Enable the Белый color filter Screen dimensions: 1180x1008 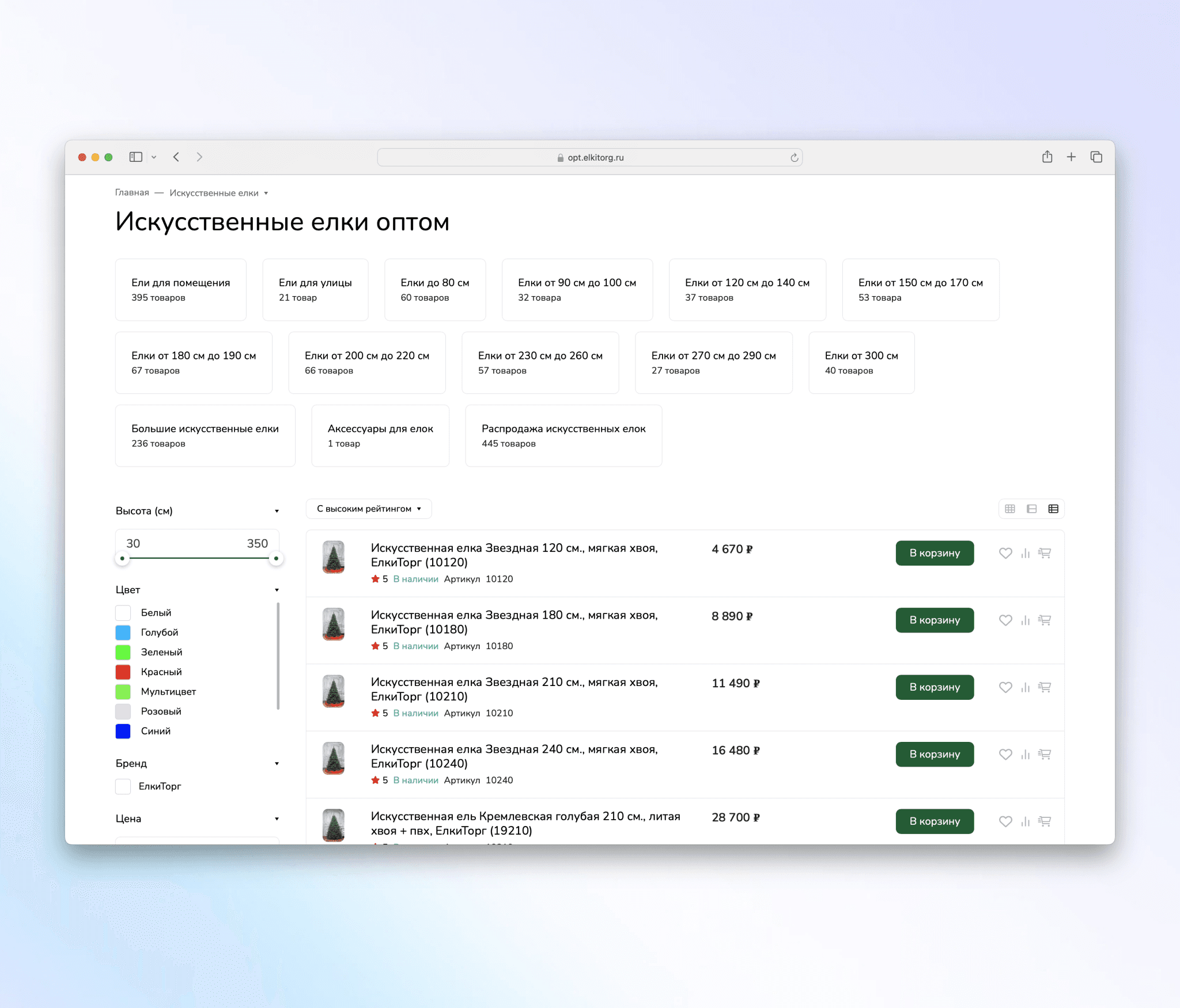(x=123, y=613)
